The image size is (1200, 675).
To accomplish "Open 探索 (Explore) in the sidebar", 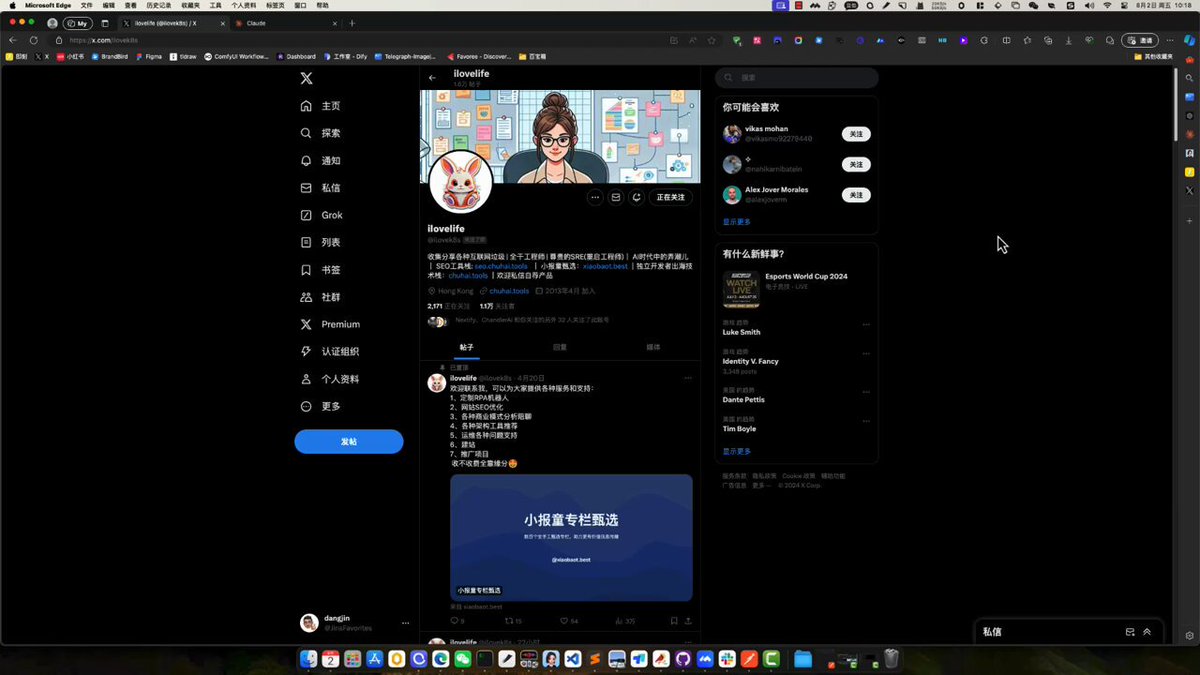I will (x=321, y=133).
